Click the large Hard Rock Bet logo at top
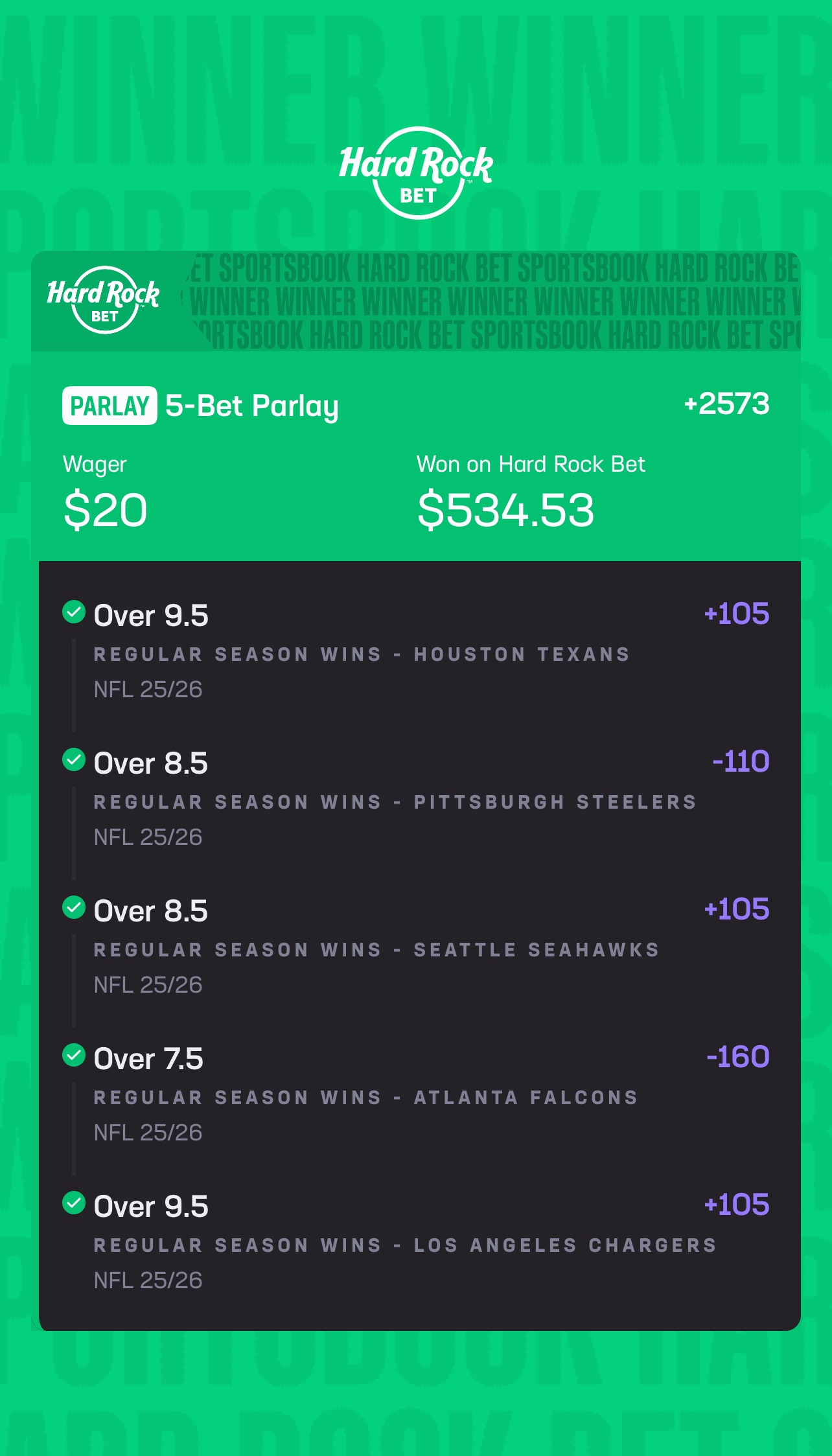The image size is (832, 1456). pos(416,172)
